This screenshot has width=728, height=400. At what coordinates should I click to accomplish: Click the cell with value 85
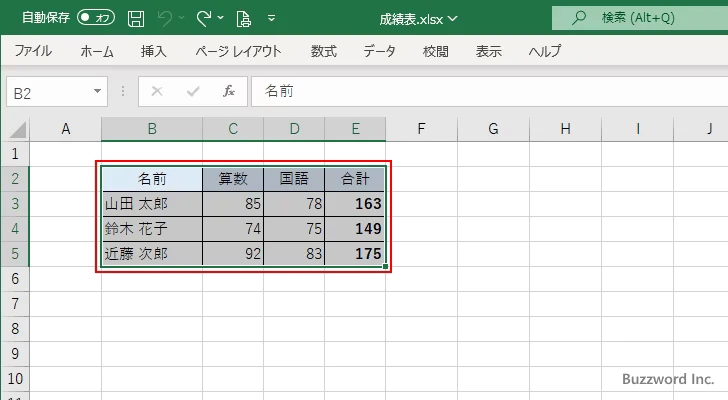(x=233, y=204)
